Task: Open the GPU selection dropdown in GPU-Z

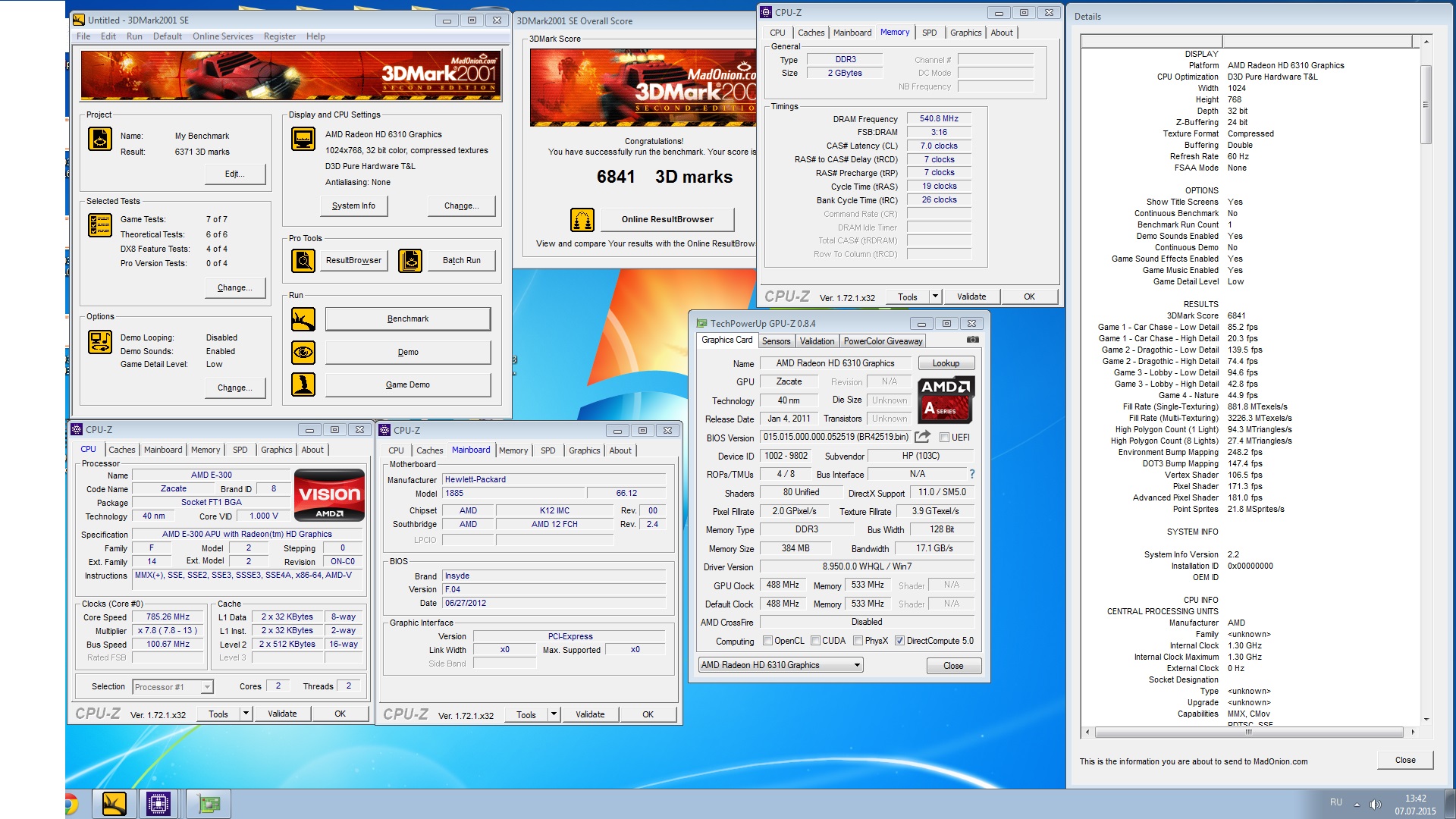Action: tap(781, 665)
